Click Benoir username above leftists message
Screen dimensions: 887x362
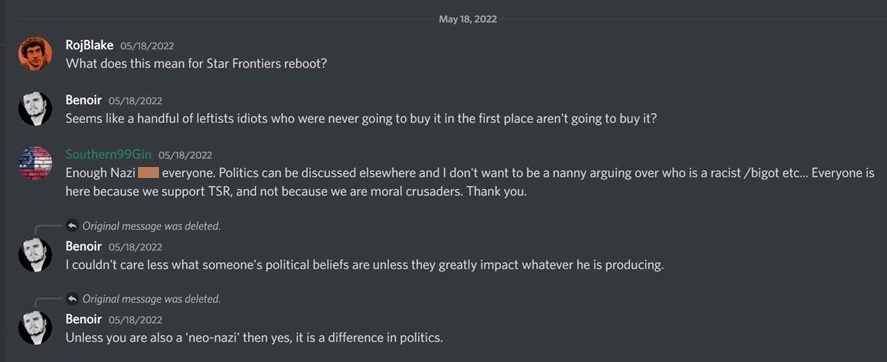point(84,100)
